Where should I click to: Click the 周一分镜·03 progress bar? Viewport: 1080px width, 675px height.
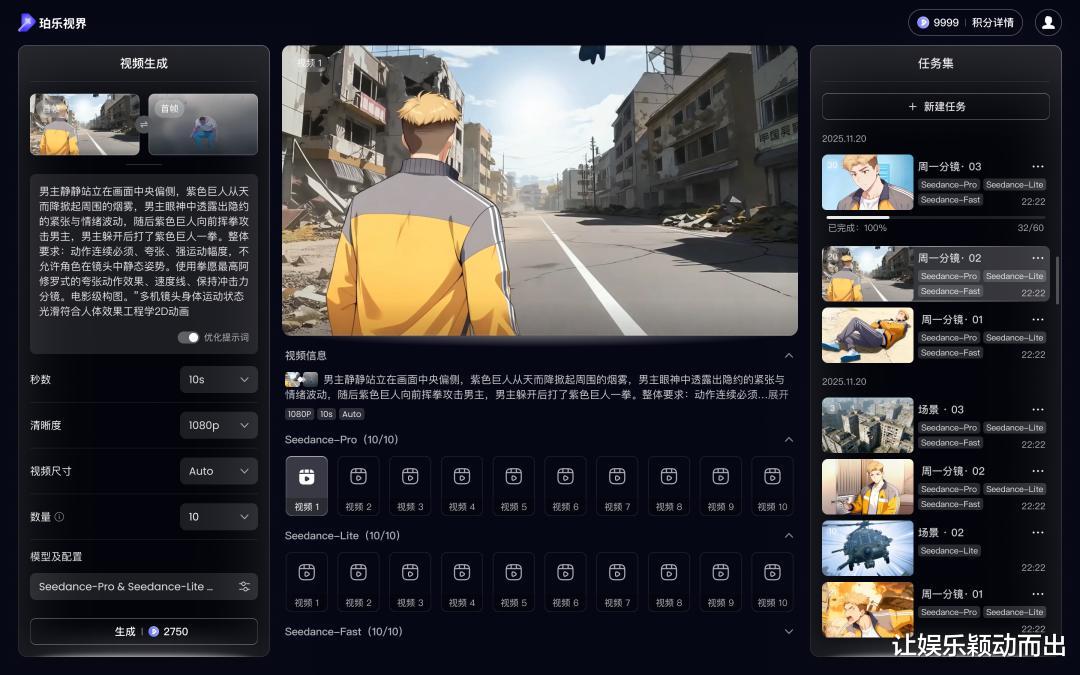click(935, 217)
